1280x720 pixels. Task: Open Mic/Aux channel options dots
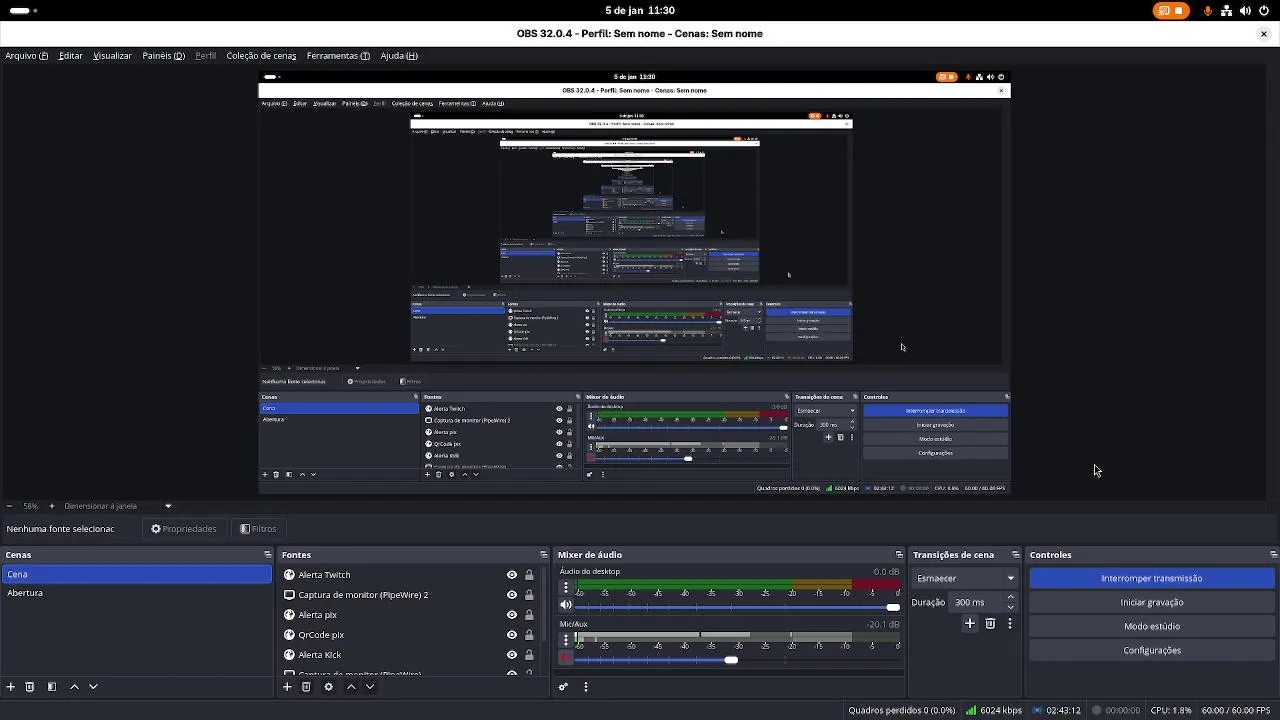tap(566, 640)
